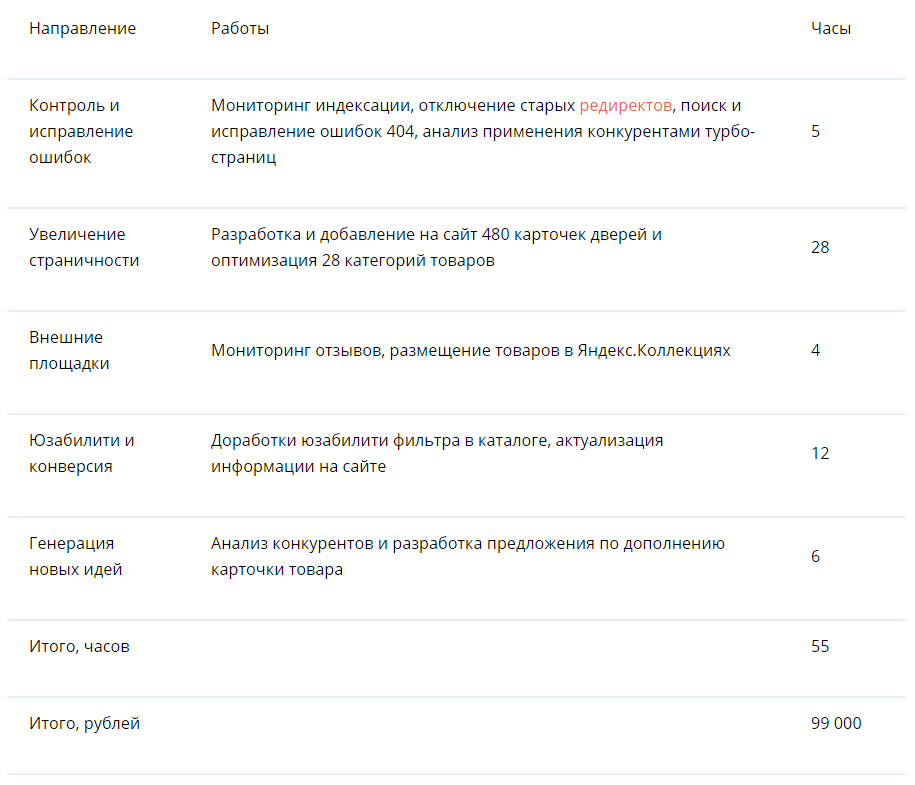Select the Увеличение страничности cell
Viewport: 915px width, 785px height.
coord(84,247)
